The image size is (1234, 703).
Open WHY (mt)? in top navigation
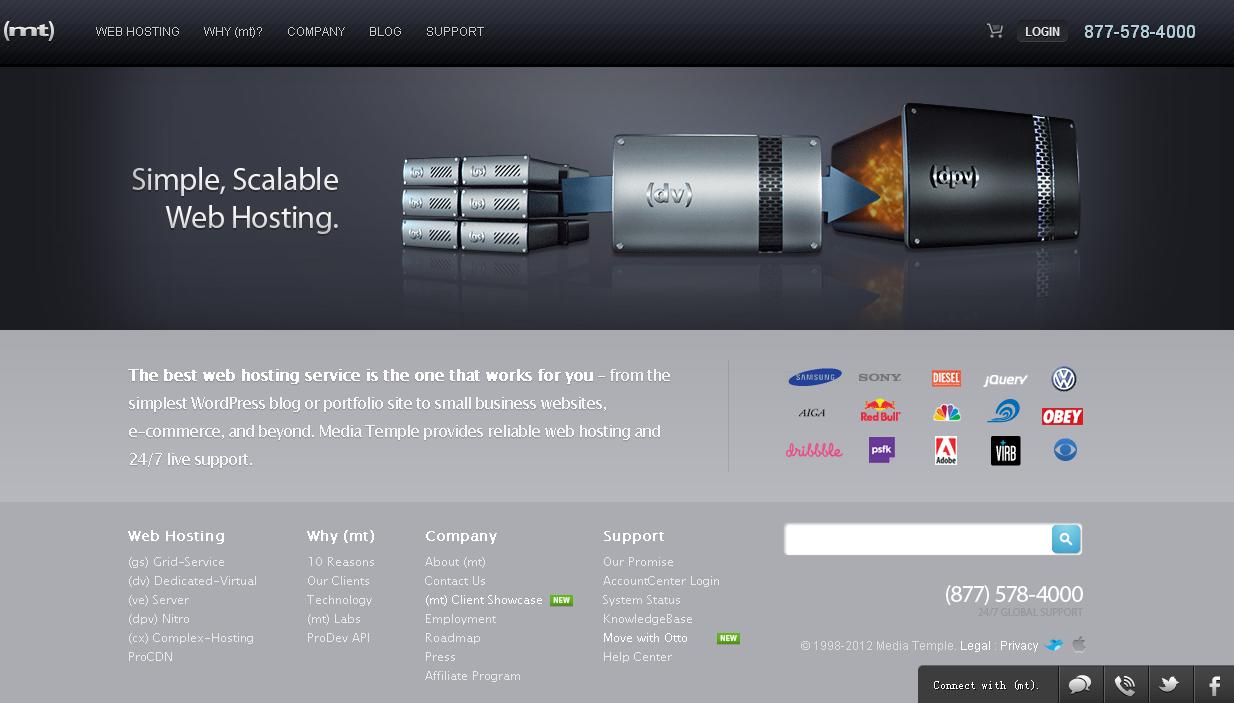(233, 32)
